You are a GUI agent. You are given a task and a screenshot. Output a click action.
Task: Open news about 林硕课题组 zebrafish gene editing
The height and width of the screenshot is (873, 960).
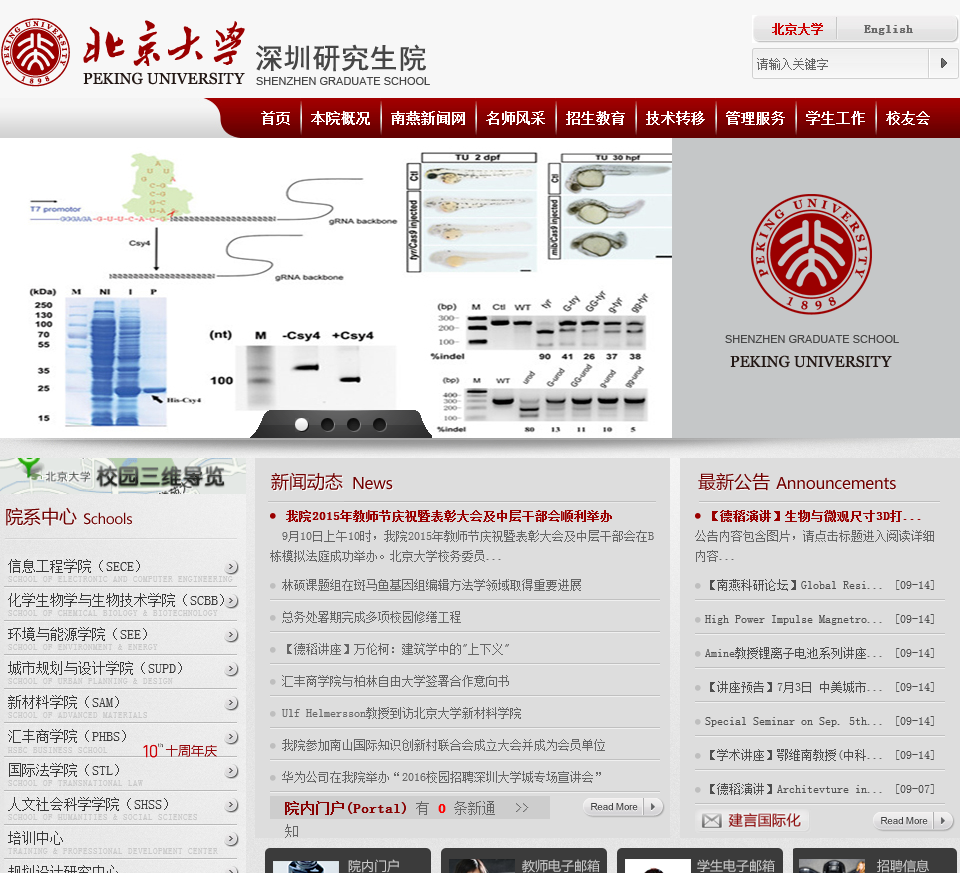coord(431,585)
